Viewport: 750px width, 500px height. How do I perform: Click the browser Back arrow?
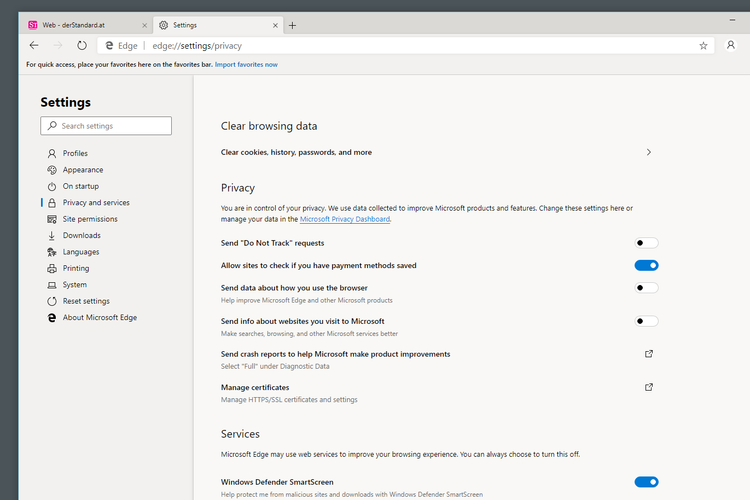33,45
